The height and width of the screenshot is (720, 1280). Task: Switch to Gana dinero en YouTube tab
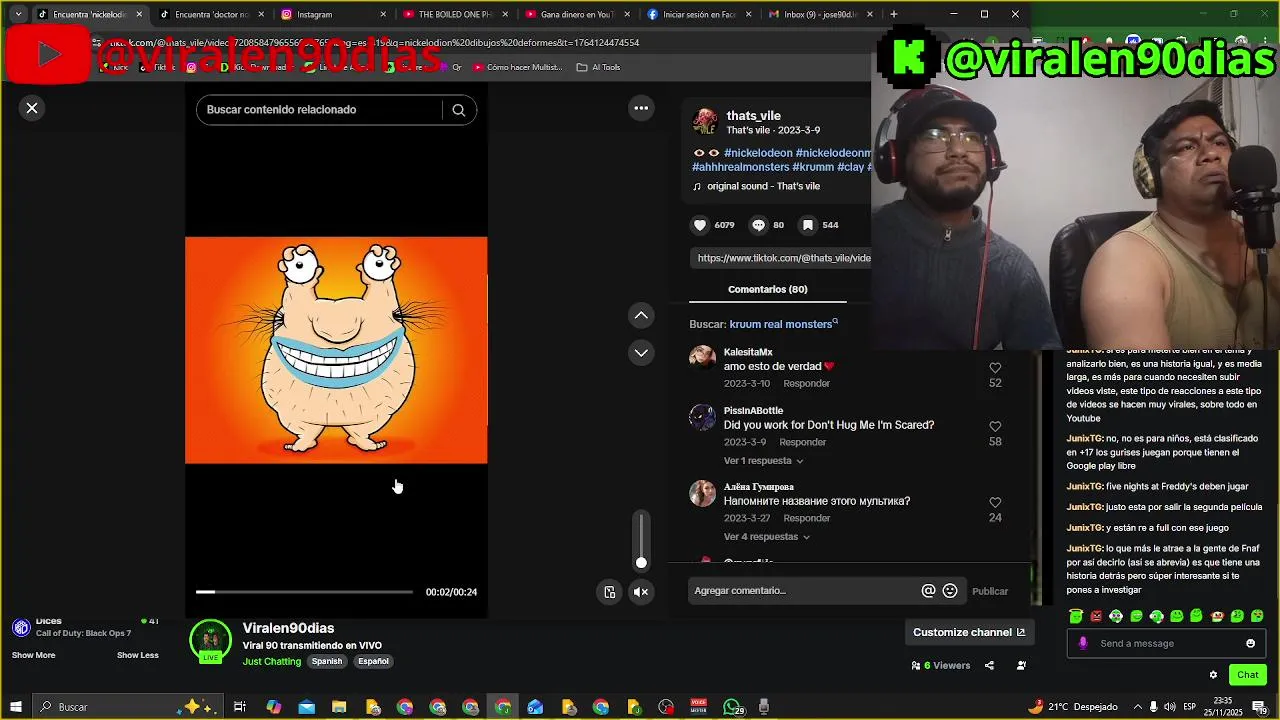[x=577, y=15]
